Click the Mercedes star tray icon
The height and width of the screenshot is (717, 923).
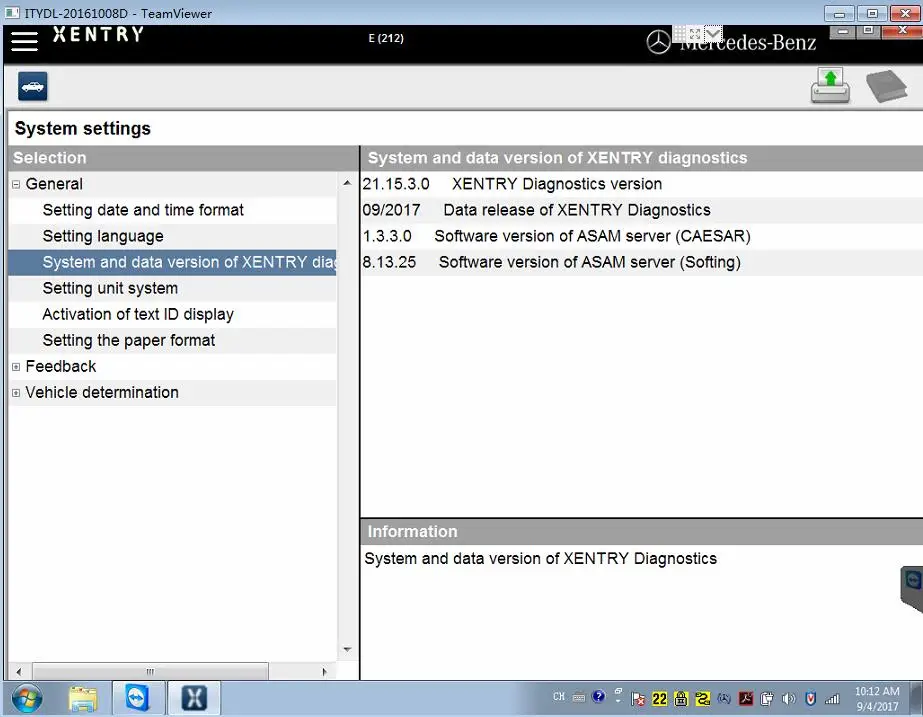tap(724, 699)
